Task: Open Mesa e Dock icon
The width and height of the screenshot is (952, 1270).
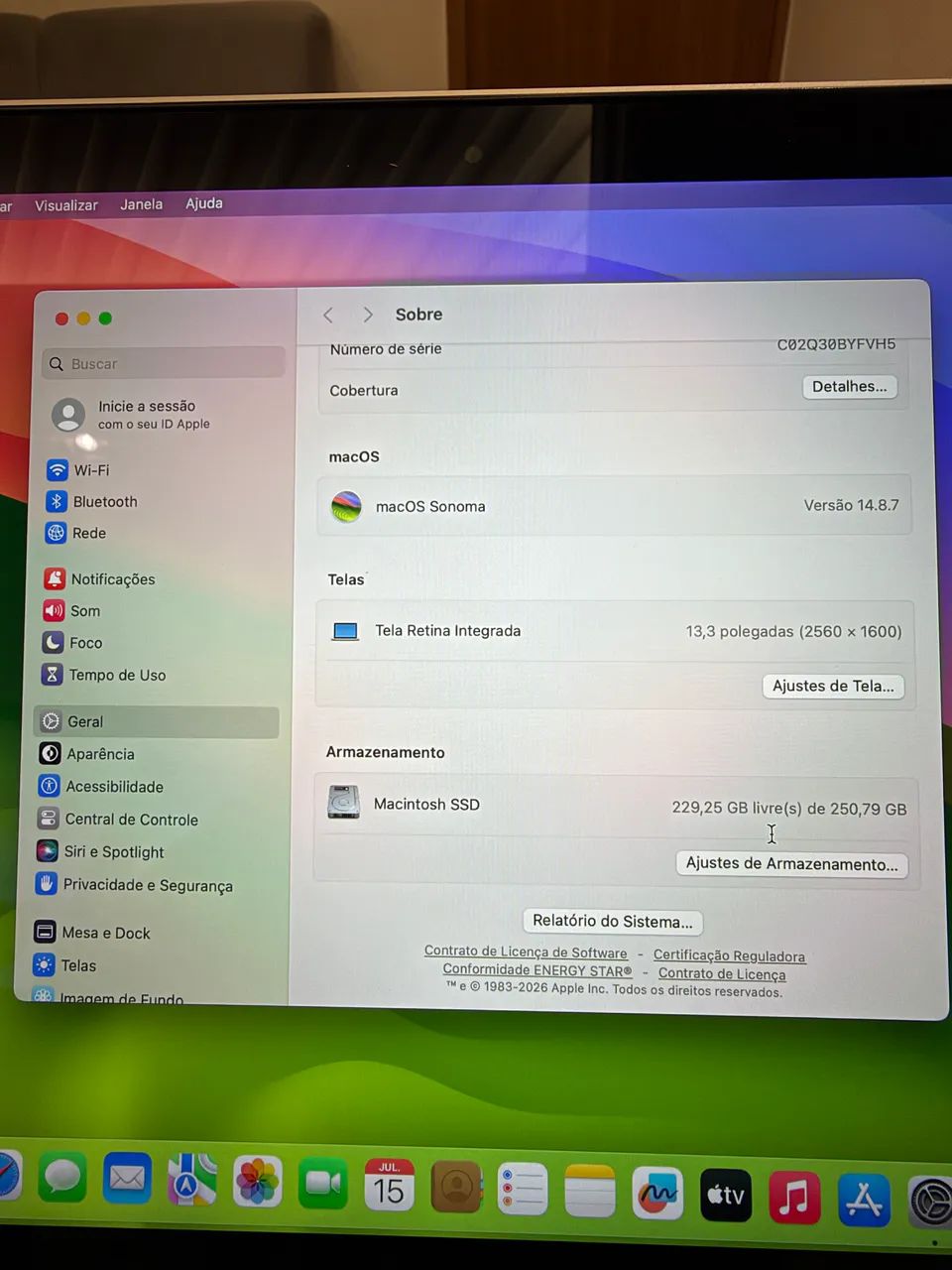Action: point(45,932)
